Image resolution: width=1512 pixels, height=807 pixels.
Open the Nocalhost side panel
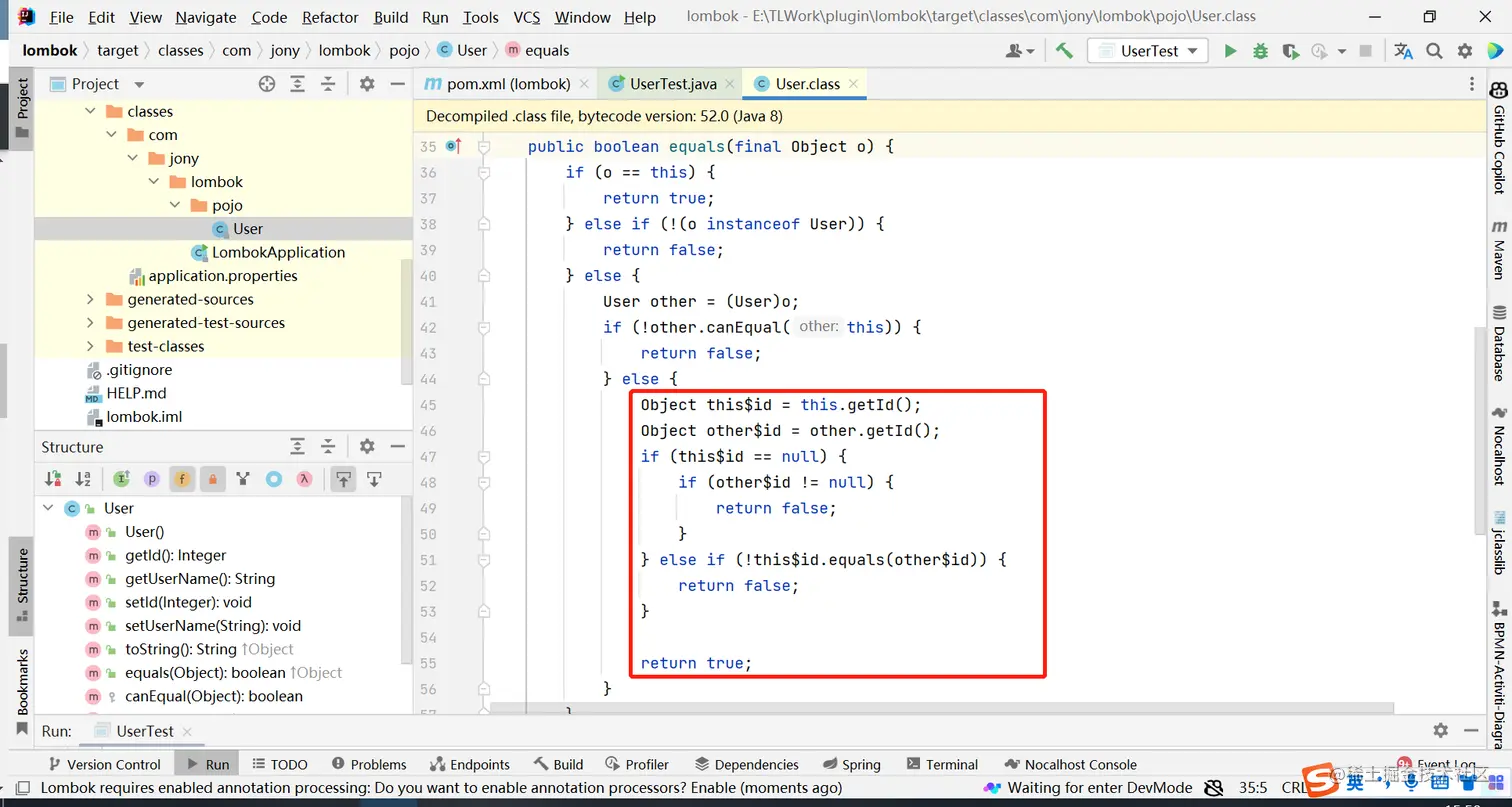tap(1498, 446)
